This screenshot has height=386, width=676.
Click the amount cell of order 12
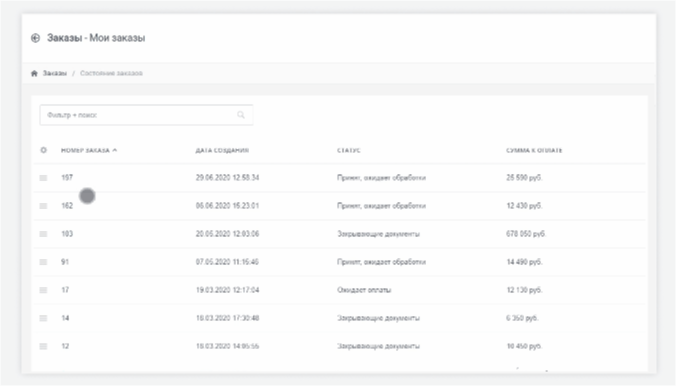click(x=524, y=346)
